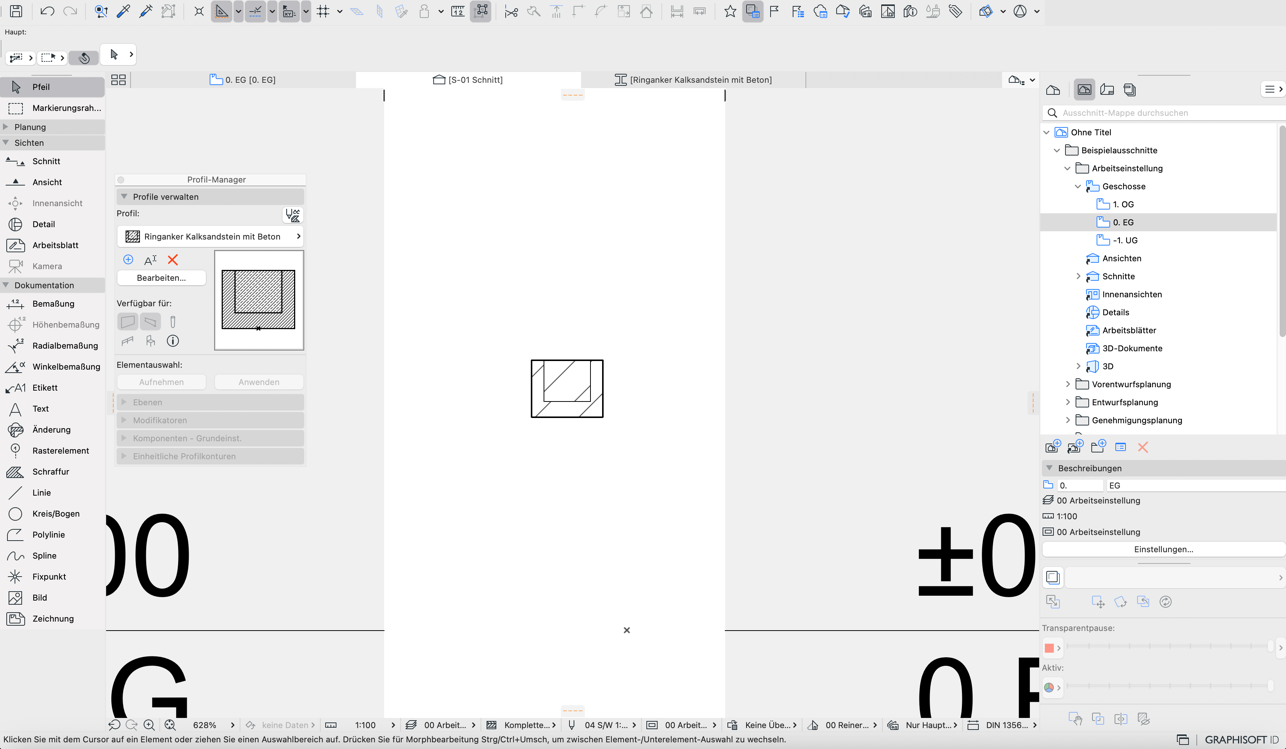Viewport: 1286px width, 749px height.
Task: Select the Radialbemaßung tool
Action: (x=52, y=345)
